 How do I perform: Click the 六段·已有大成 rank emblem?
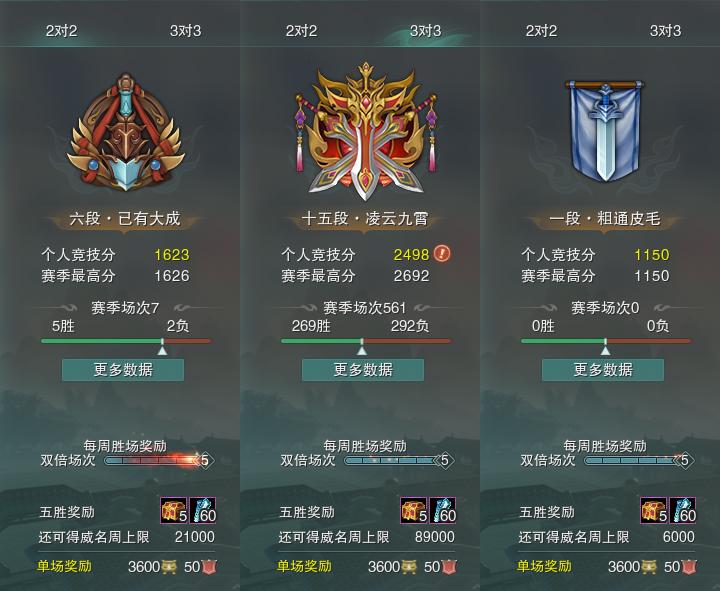(x=125, y=132)
